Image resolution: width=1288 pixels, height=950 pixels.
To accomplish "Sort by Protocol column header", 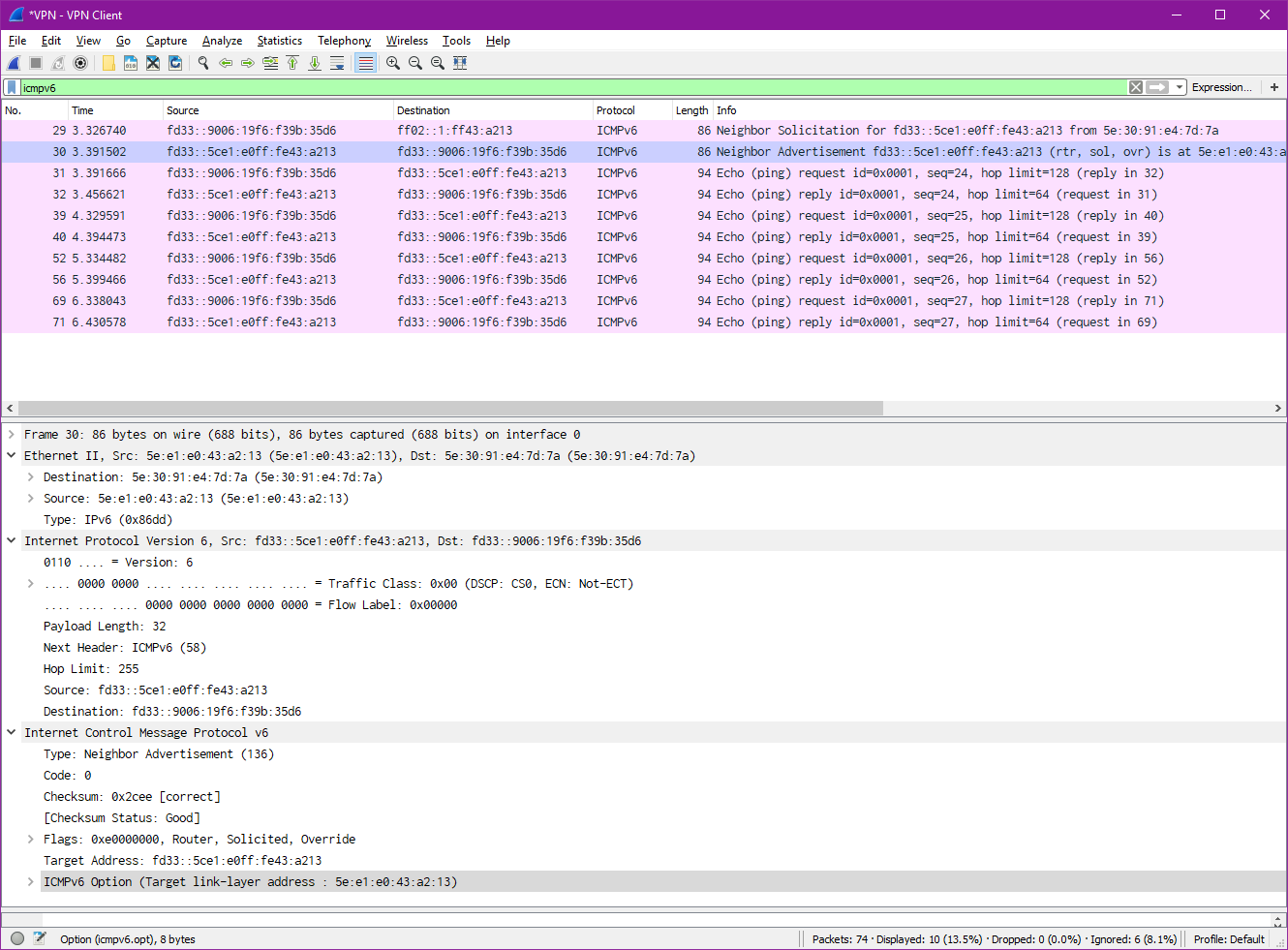I will pyautogui.click(x=632, y=110).
